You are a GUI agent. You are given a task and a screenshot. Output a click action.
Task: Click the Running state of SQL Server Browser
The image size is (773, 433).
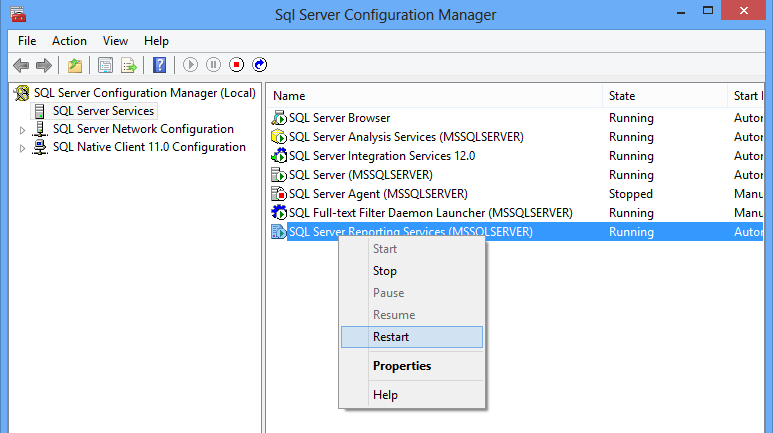click(631, 118)
